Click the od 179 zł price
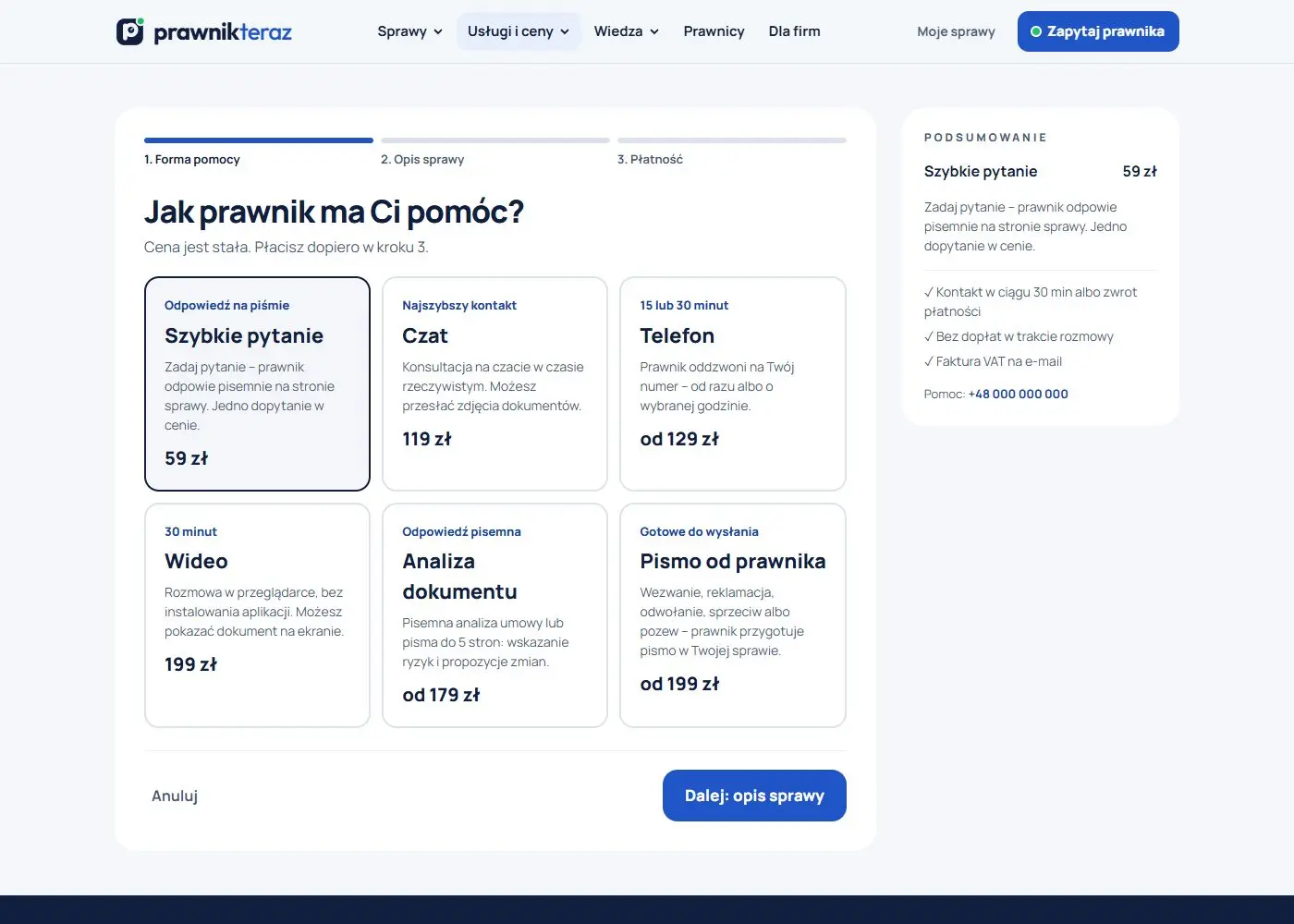This screenshot has height=924, width=1294. (x=441, y=695)
